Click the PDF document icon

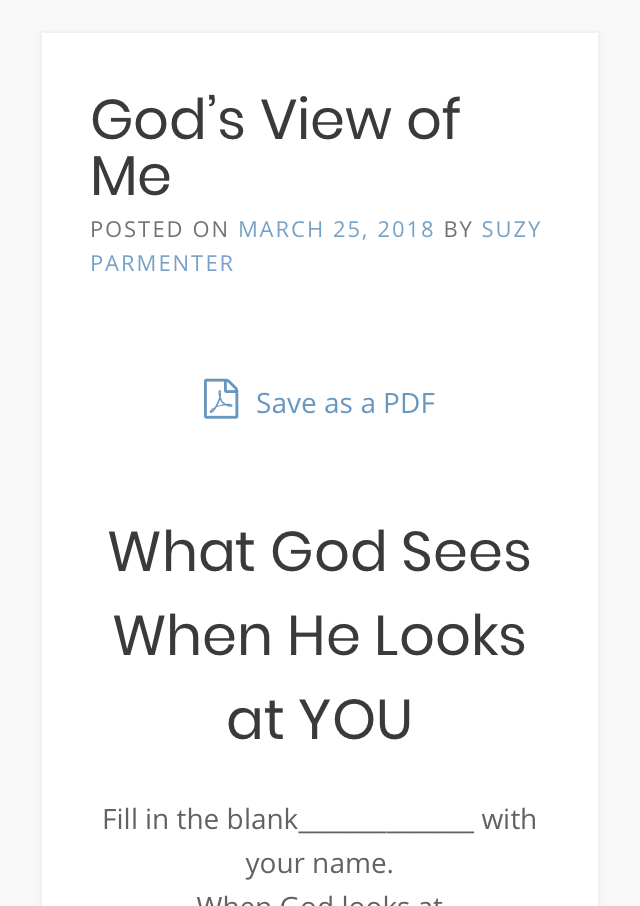pos(221,399)
